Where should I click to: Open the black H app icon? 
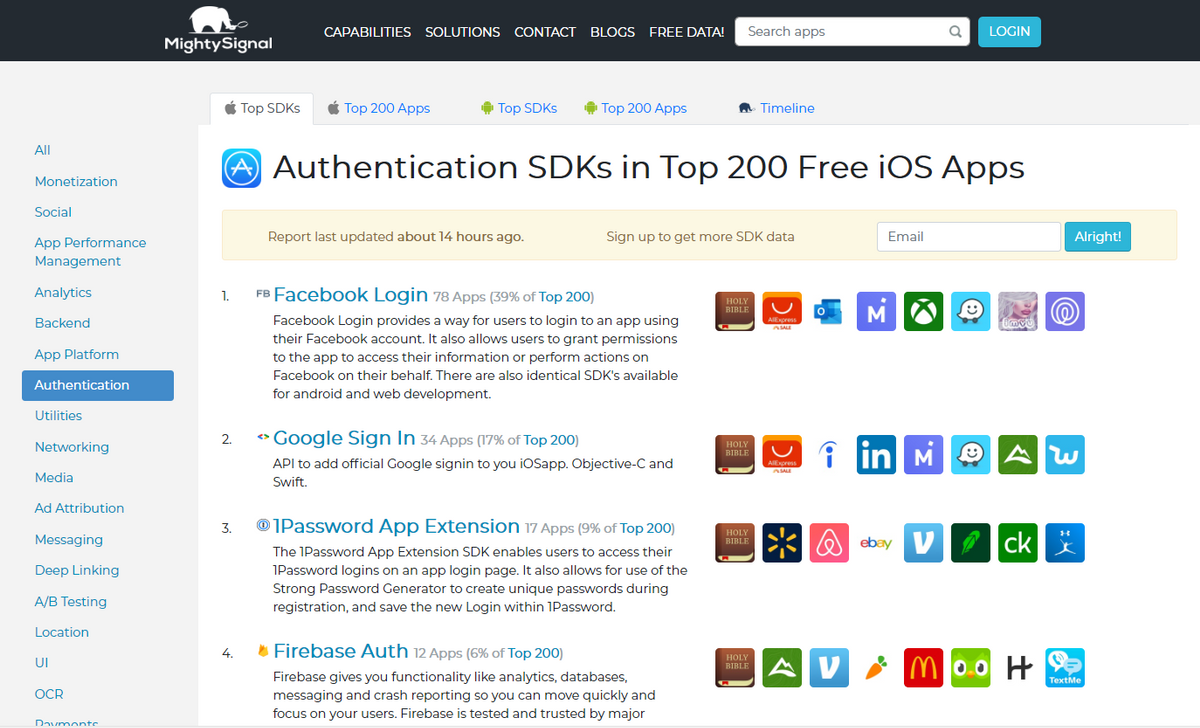pos(1017,668)
